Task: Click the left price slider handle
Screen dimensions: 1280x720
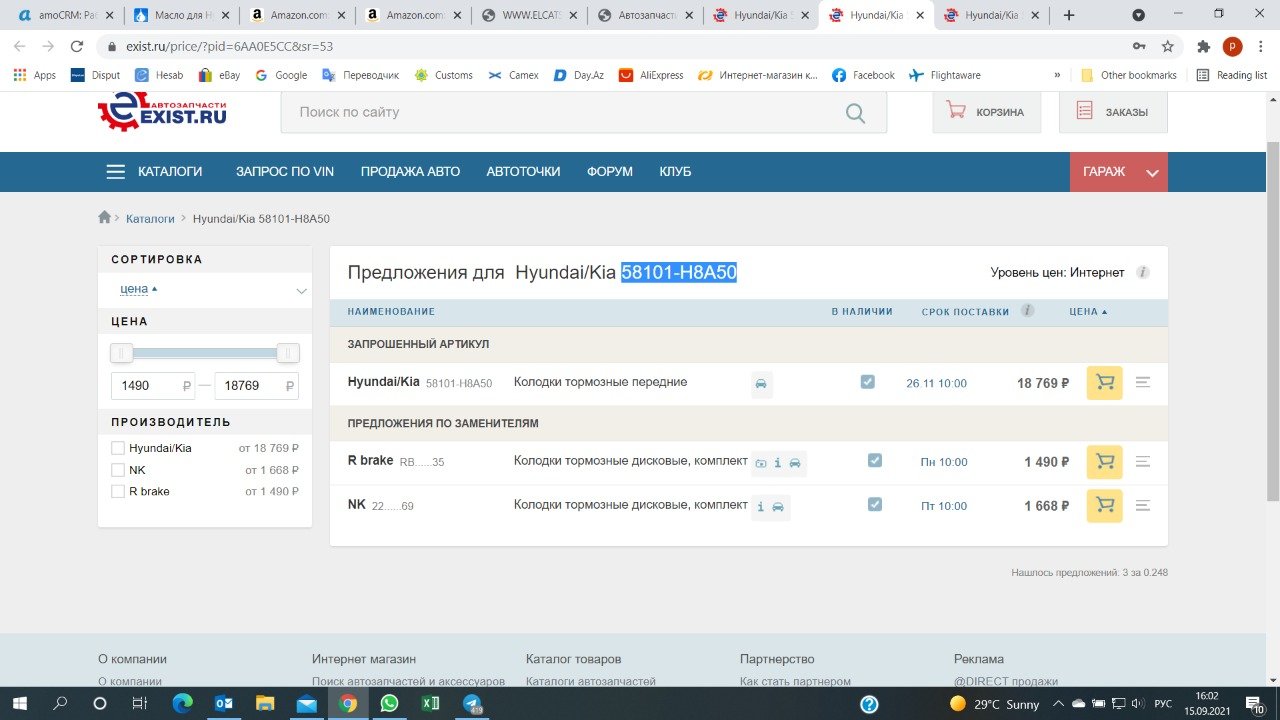Action: [x=121, y=353]
